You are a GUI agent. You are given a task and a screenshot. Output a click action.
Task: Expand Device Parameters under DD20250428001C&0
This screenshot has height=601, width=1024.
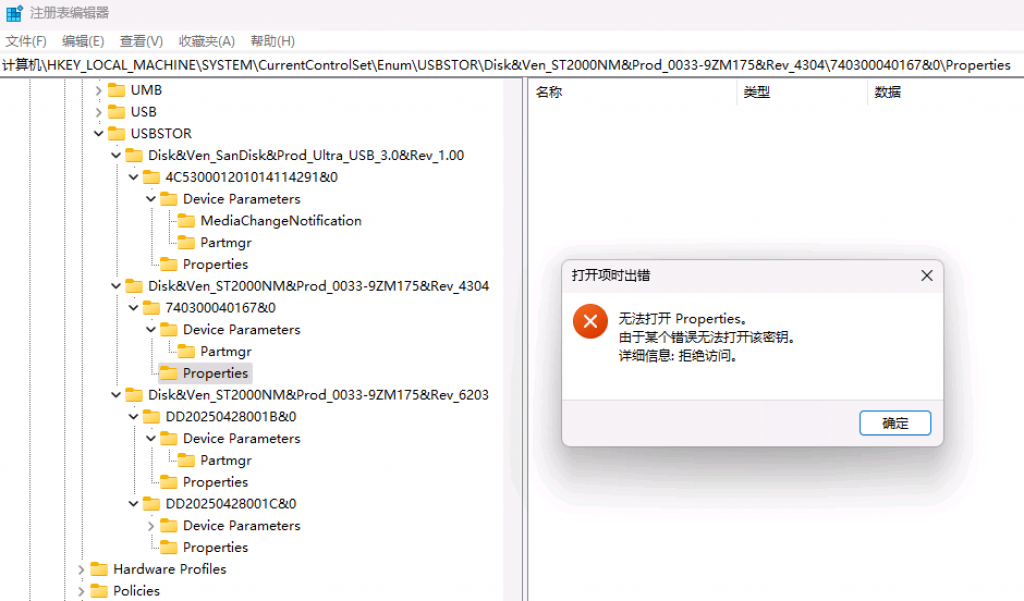pyautogui.click(x=151, y=526)
